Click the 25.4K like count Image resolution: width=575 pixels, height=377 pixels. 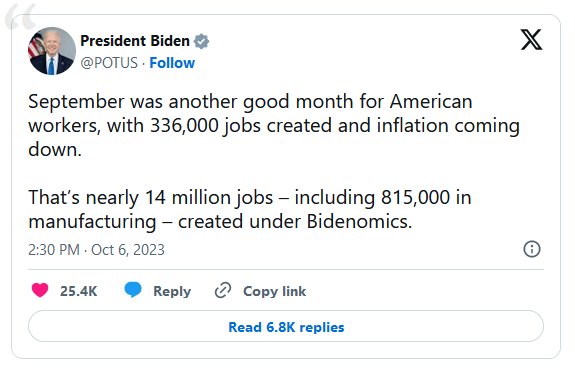78,291
